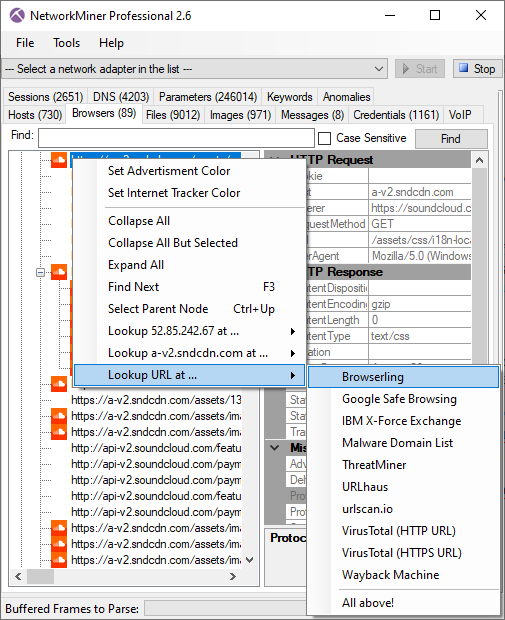Click the Stop capture button
The height and width of the screenshot is (620, 505).
477,69
